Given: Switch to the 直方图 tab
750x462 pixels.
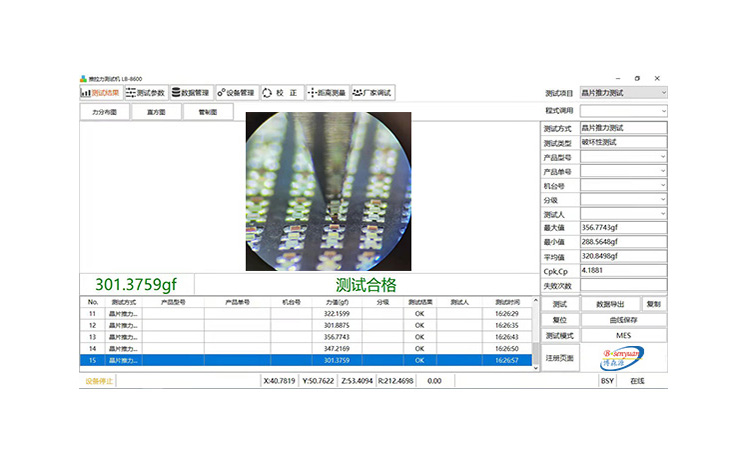Looking at the screenshot, I should click(x=156, y=112).
